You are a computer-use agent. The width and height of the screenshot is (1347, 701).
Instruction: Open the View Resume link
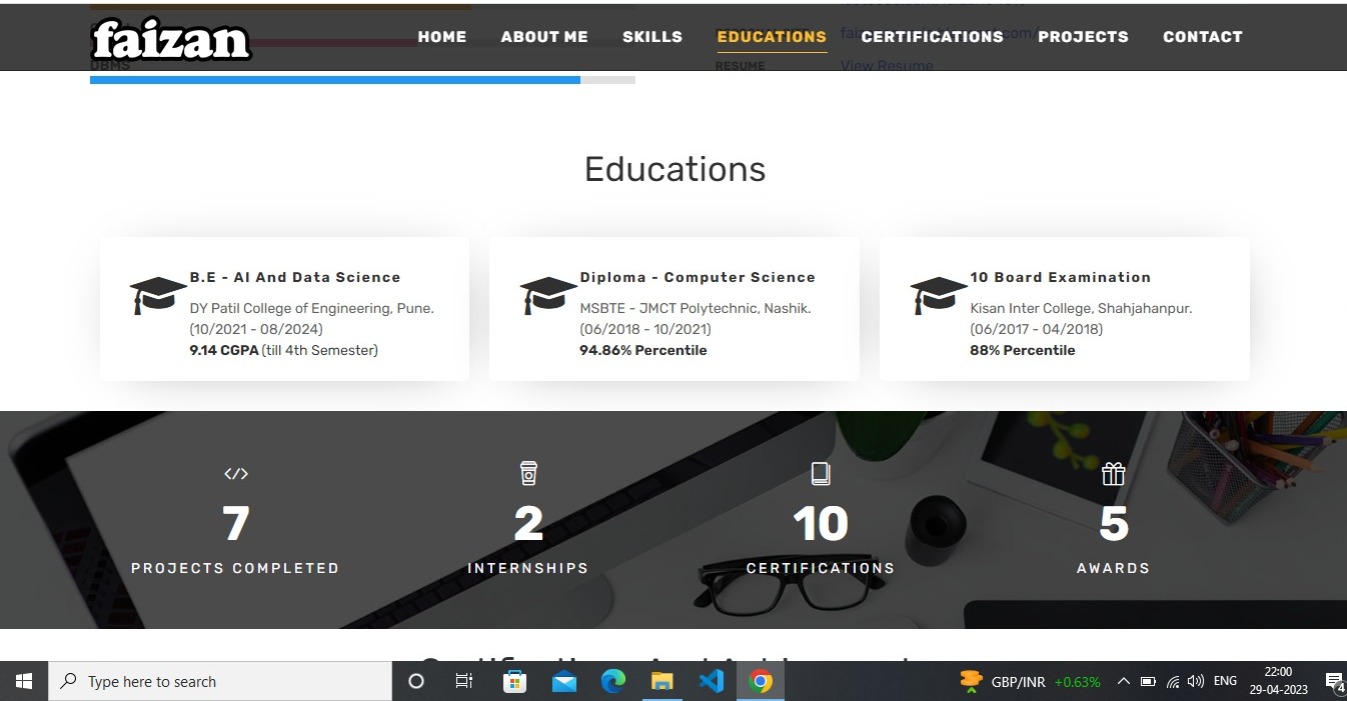(x=886, y=65)
